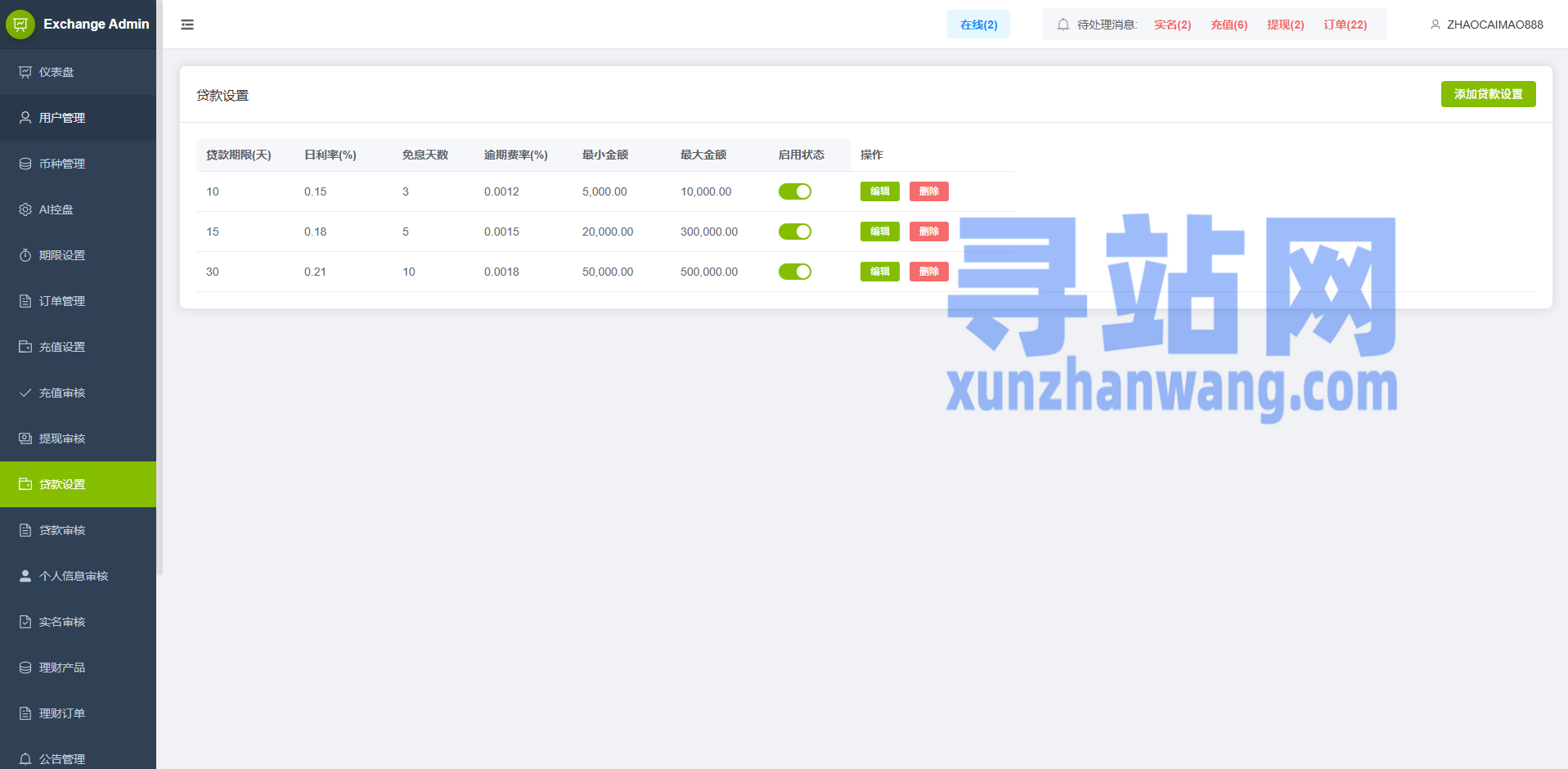The height and width of the screenshot is (769, 1568).
Task: Click the user avatar icon beside ZHAOCAIMAO888
Action: 1435,25
